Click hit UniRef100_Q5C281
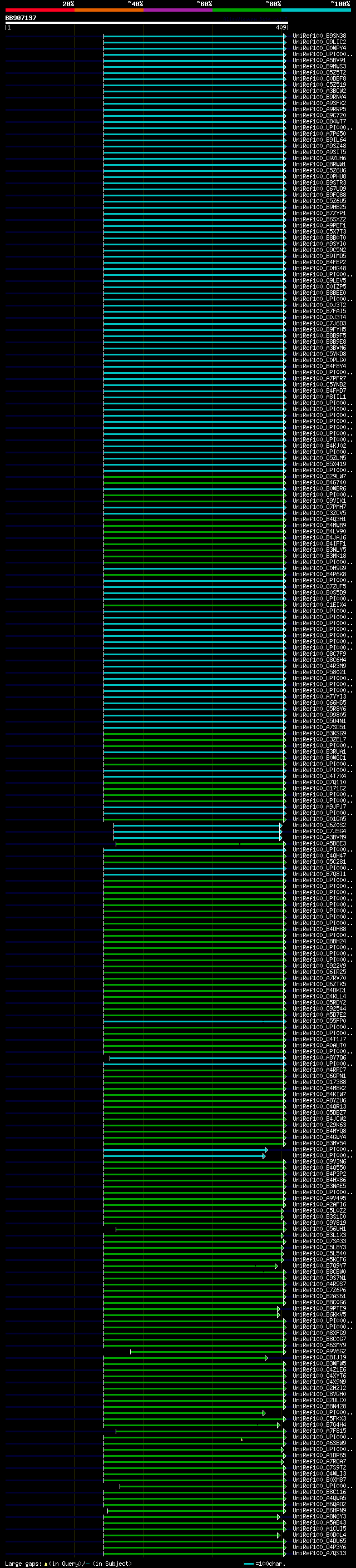This screenshot has width=356, height=1568. coord(319,861)
